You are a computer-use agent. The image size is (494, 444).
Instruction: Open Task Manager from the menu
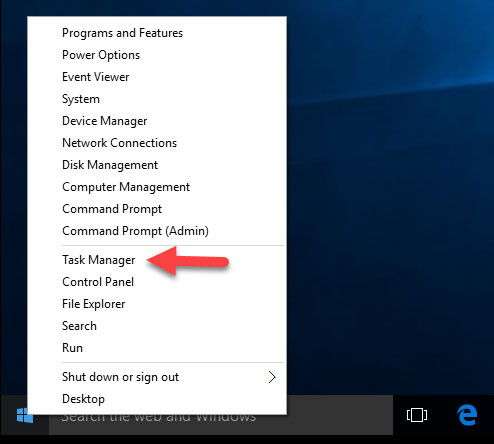[99, 260]
